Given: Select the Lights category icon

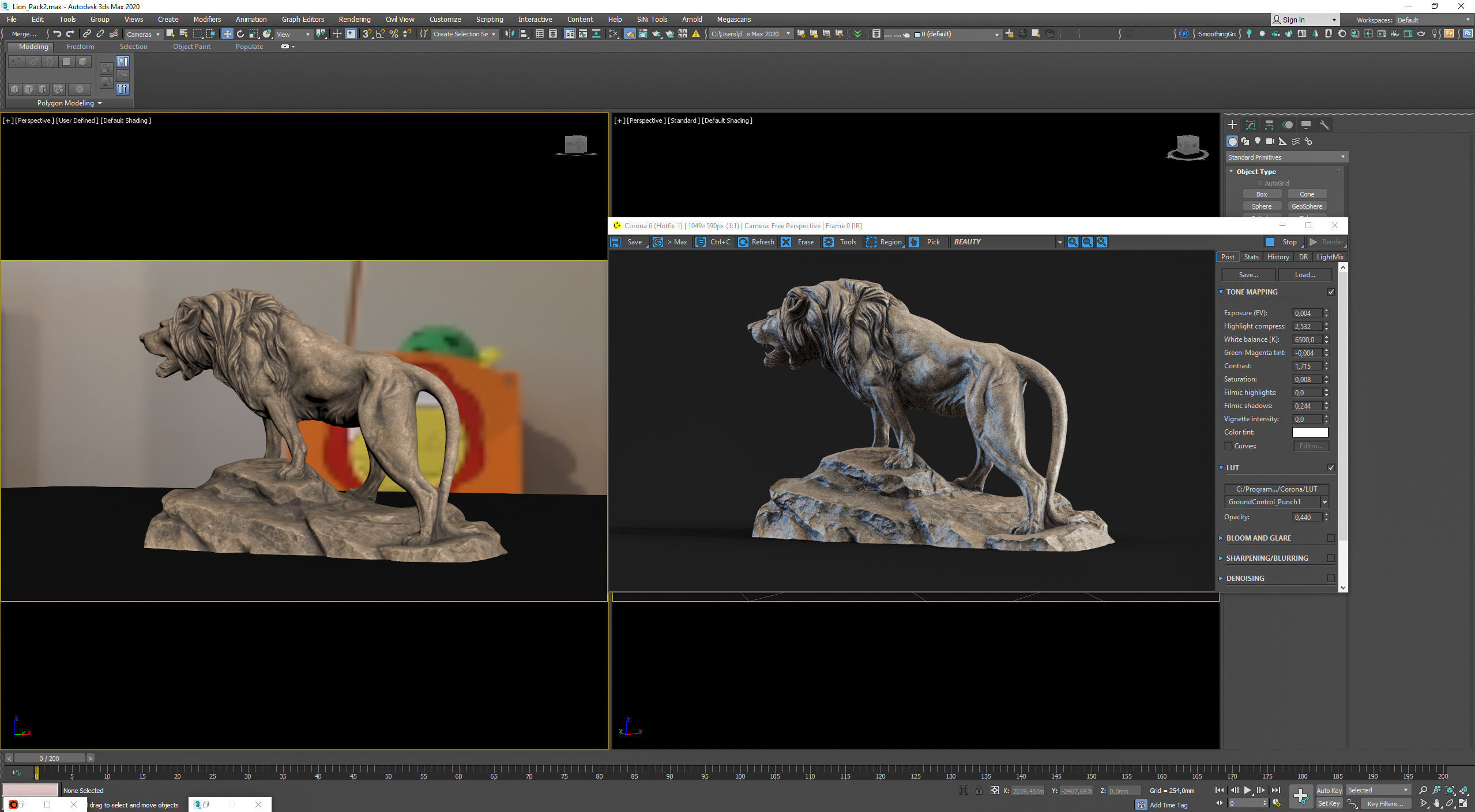Looking at the screenshot, I should 1258,141.
